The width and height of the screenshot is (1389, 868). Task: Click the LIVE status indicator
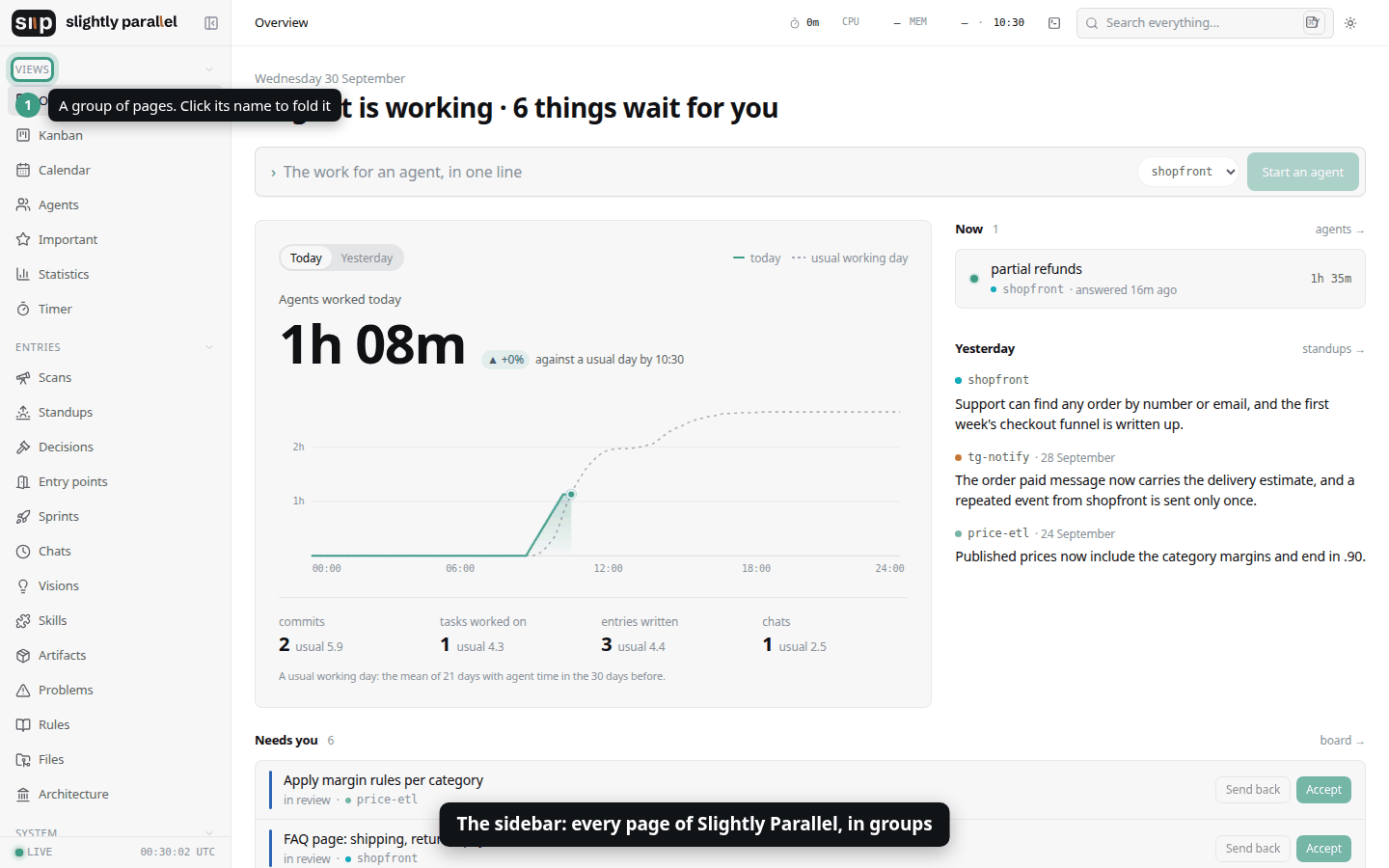click(34, 852)
